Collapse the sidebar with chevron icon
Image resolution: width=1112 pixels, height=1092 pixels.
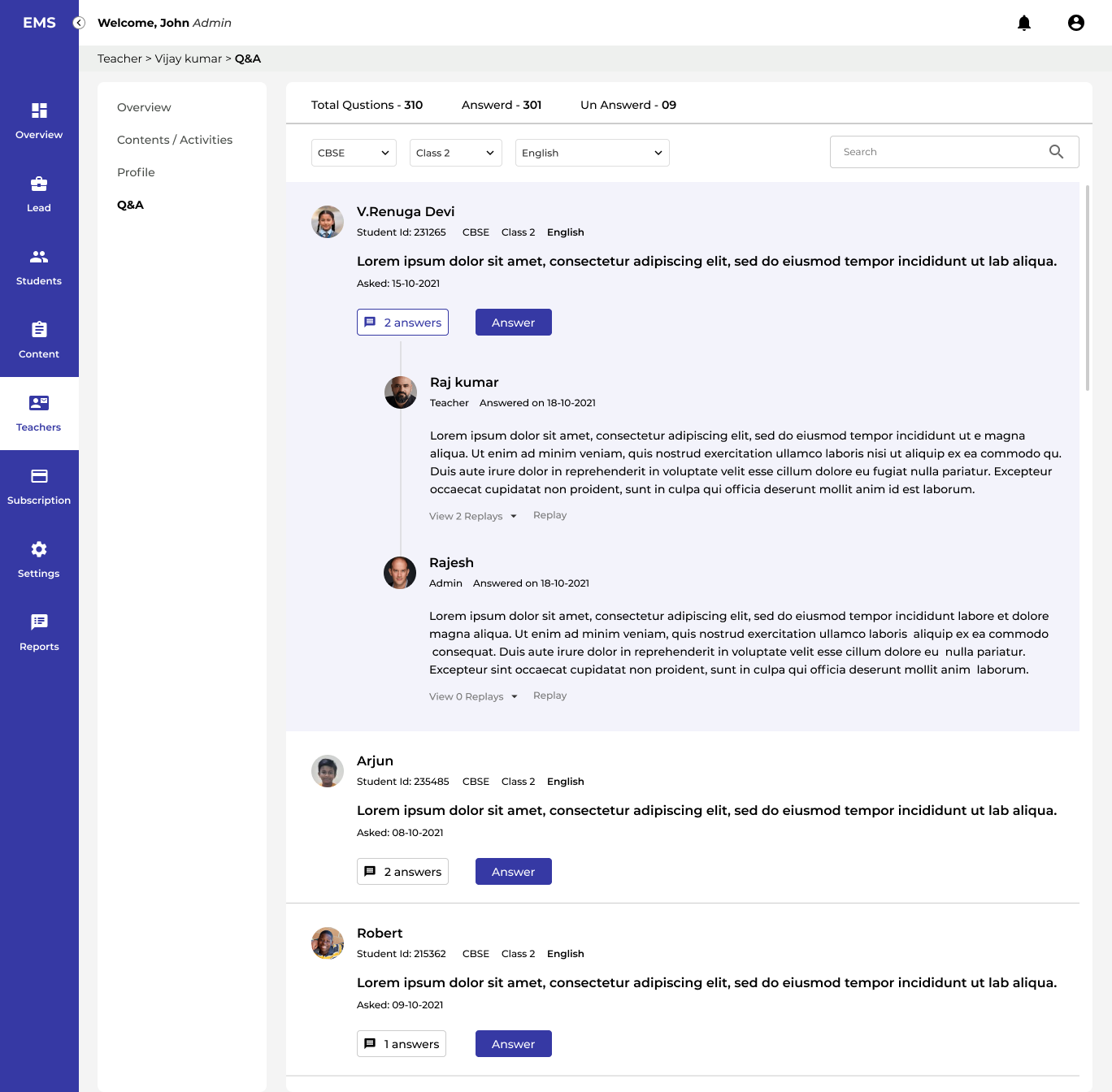tap(79, 23)
